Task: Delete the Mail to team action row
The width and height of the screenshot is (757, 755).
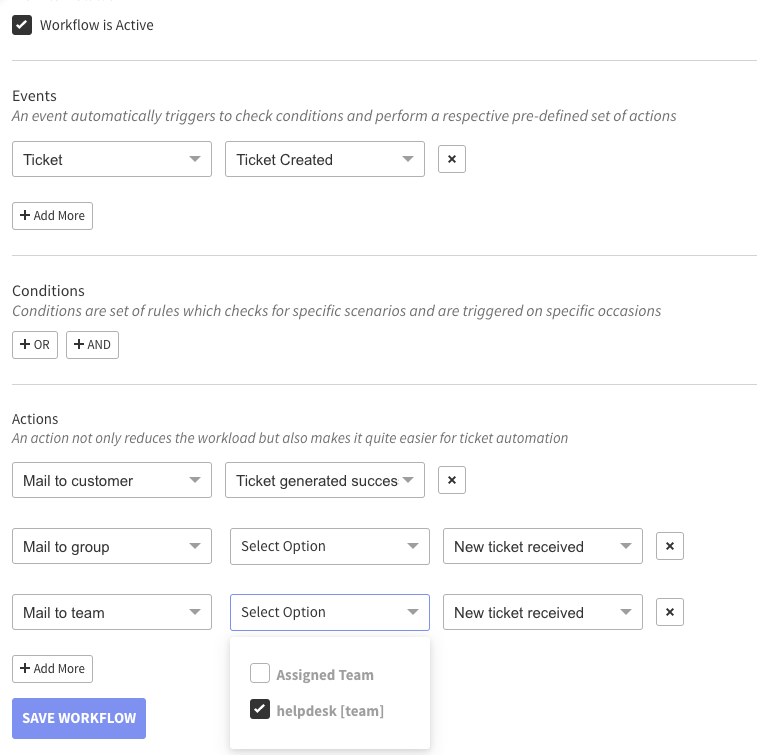Action: [x=669, y=613]
